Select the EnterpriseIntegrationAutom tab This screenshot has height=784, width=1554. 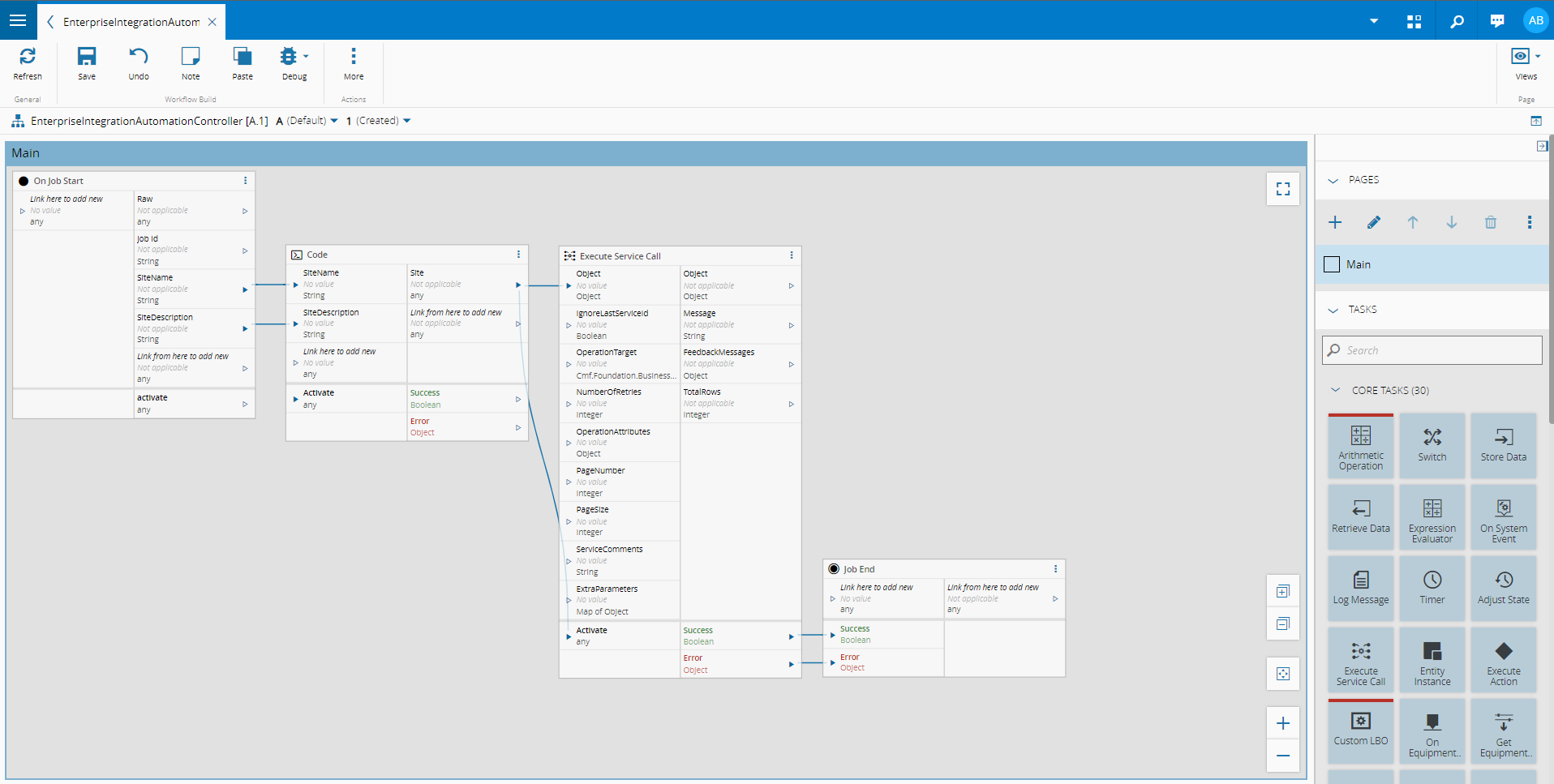coord(131,22)
